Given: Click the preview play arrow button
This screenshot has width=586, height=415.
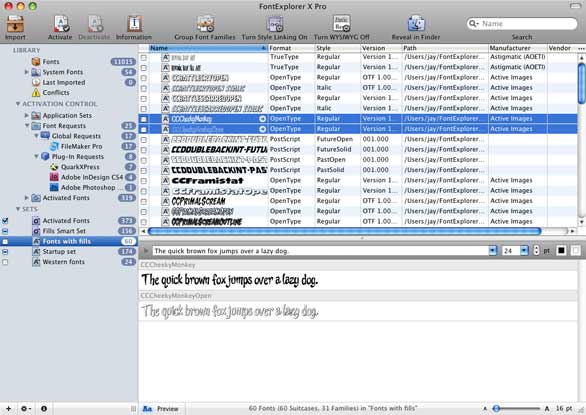Looking at the screenshot, I should coord(146,251).
